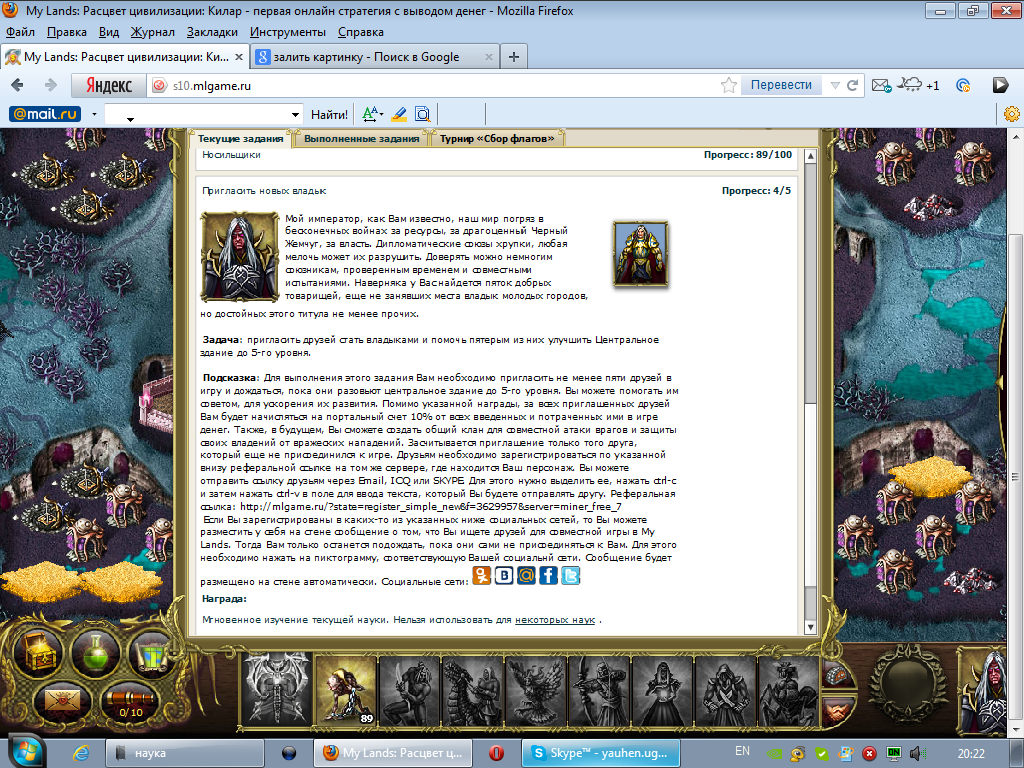This screenshot has width=1024, height=768.
Task: Open the treasure chest game icon
Action: pyautogui.click(x=38, y=653)
